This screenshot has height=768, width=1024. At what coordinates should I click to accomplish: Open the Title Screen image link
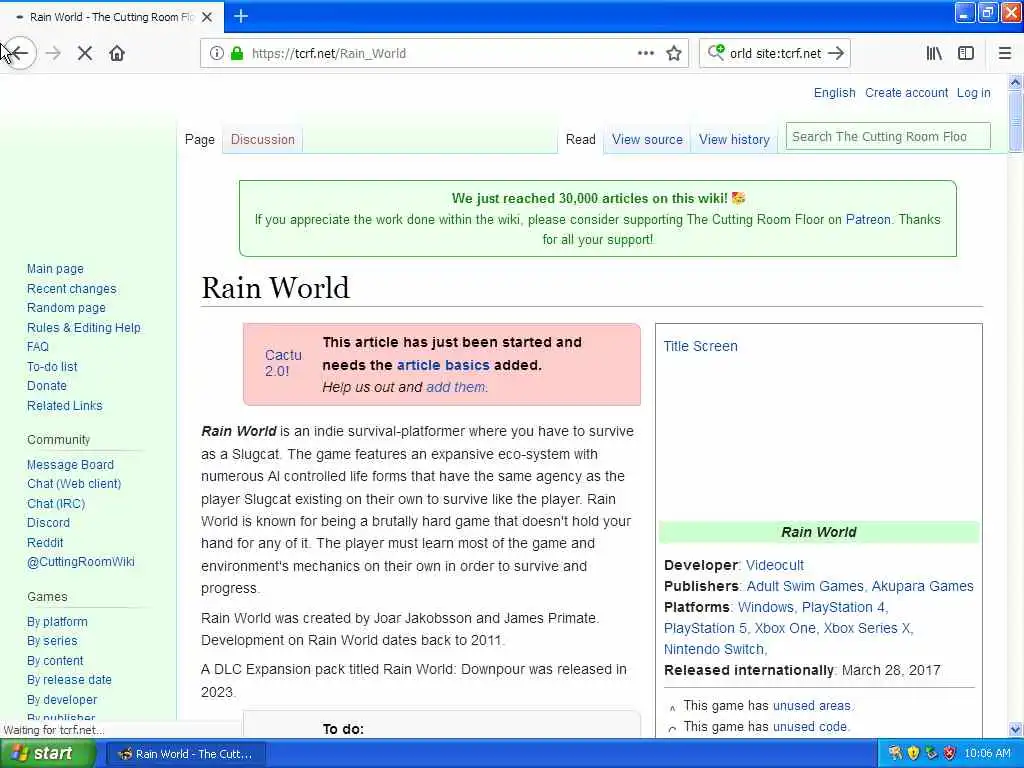click(700, 346)
